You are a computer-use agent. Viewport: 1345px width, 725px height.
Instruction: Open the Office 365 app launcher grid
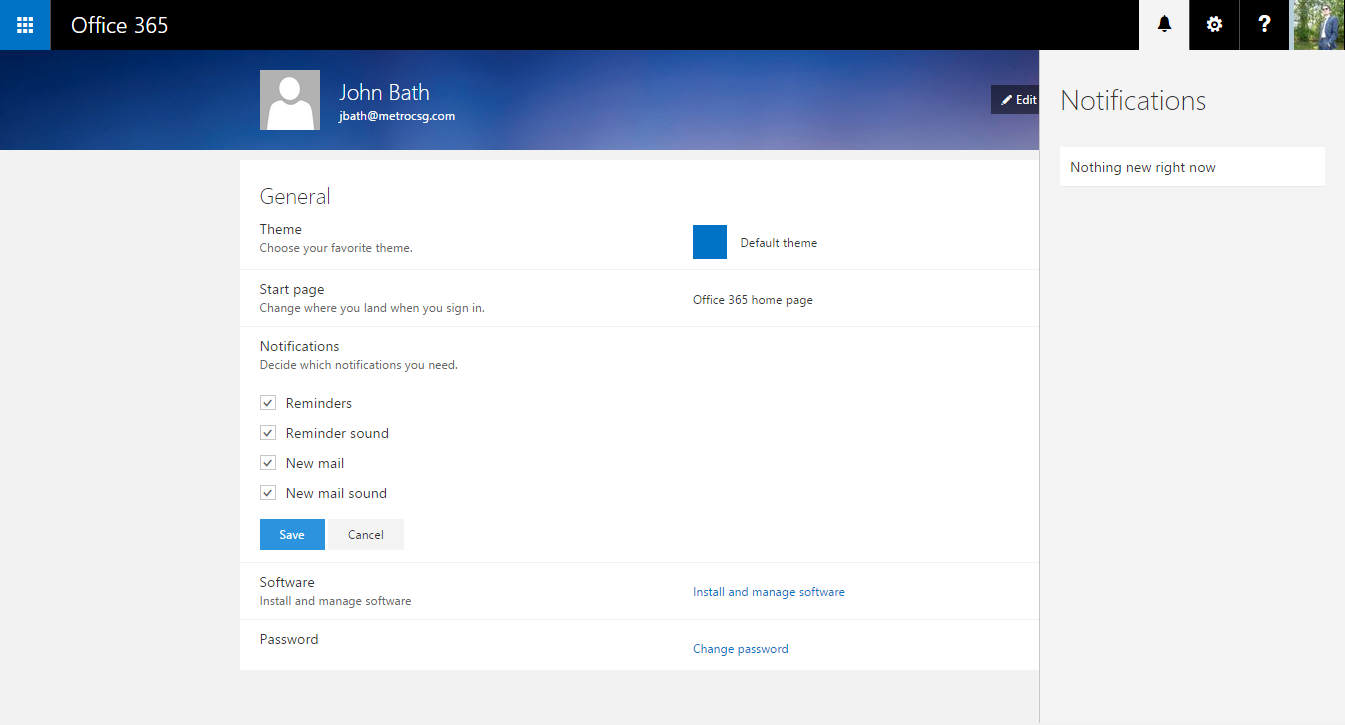tap(24, 24)
